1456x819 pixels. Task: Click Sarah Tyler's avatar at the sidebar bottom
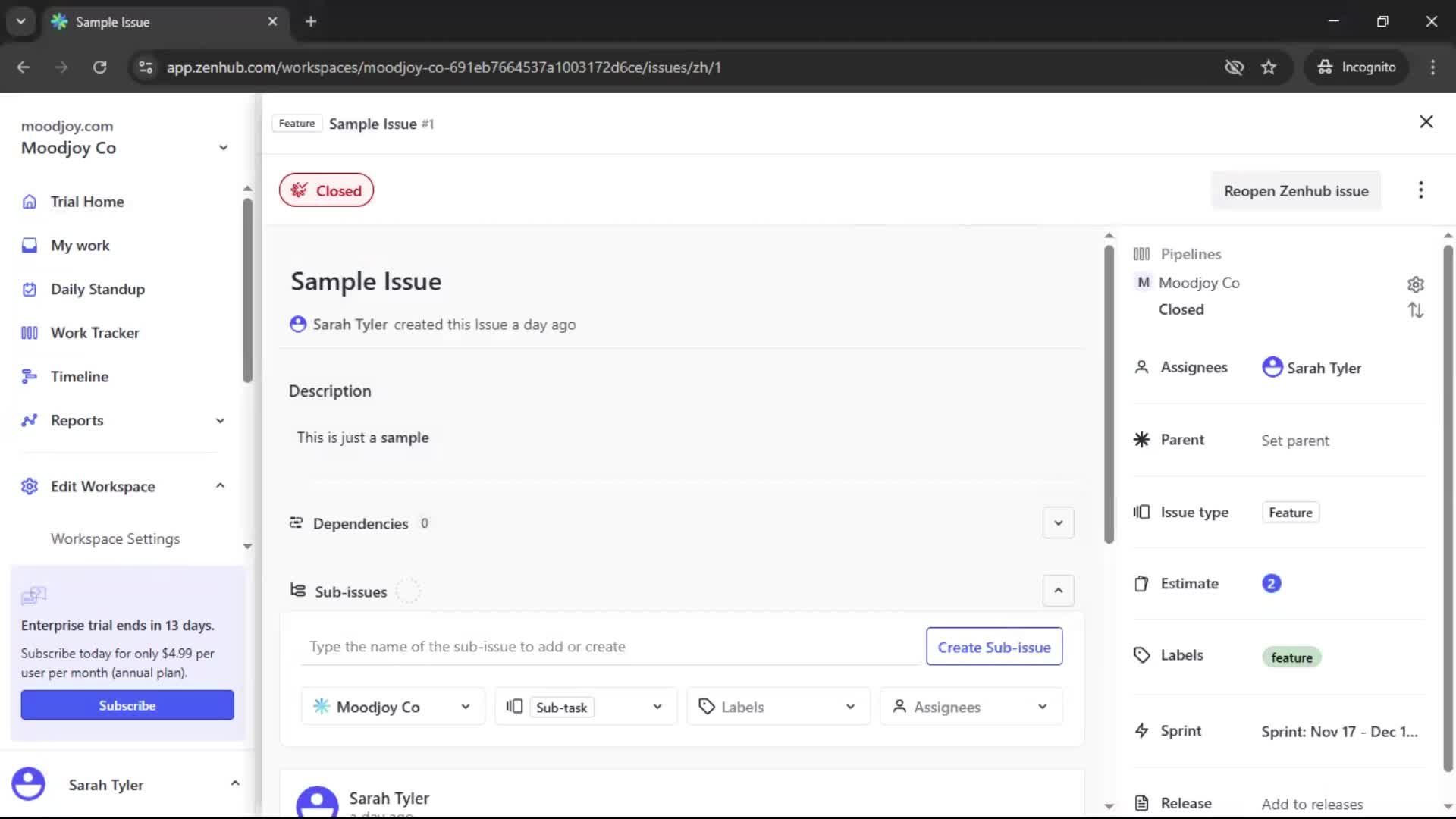pyautogui.click(x=29, y=783)
